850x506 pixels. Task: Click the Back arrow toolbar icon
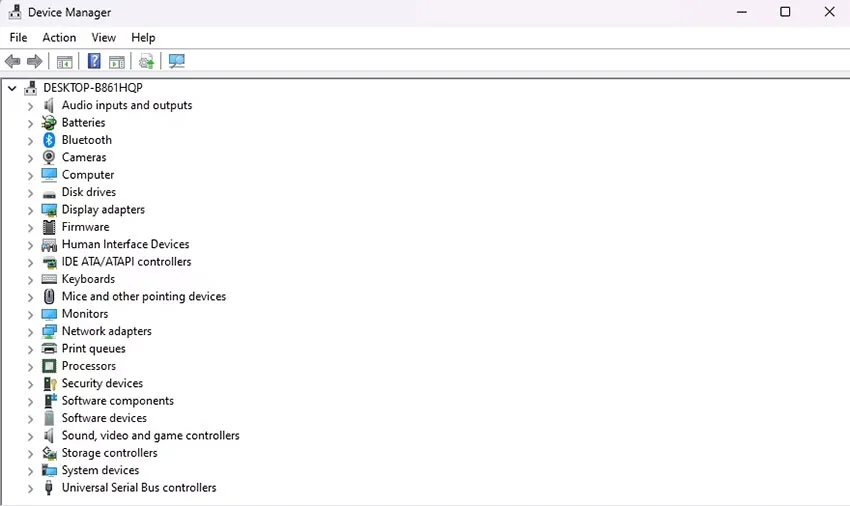point(12,61)
